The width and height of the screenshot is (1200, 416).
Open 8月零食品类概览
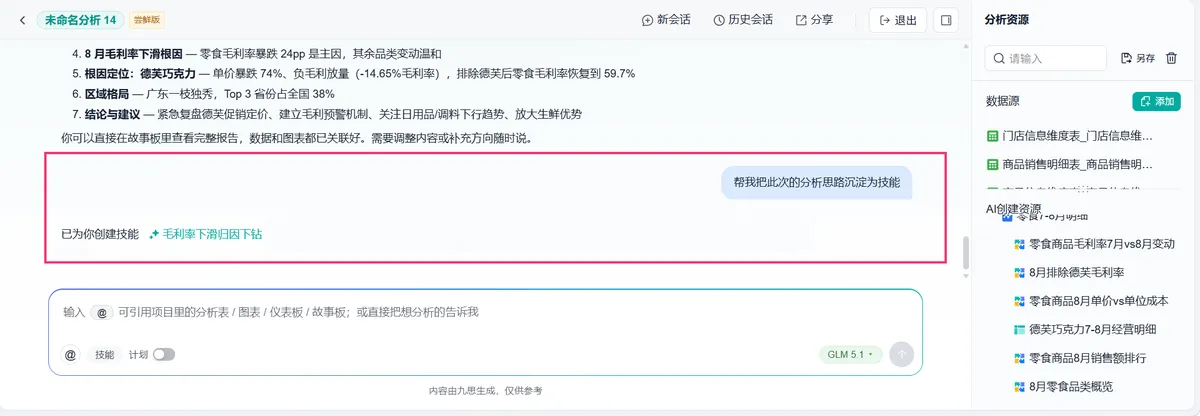click(1070, 386)
